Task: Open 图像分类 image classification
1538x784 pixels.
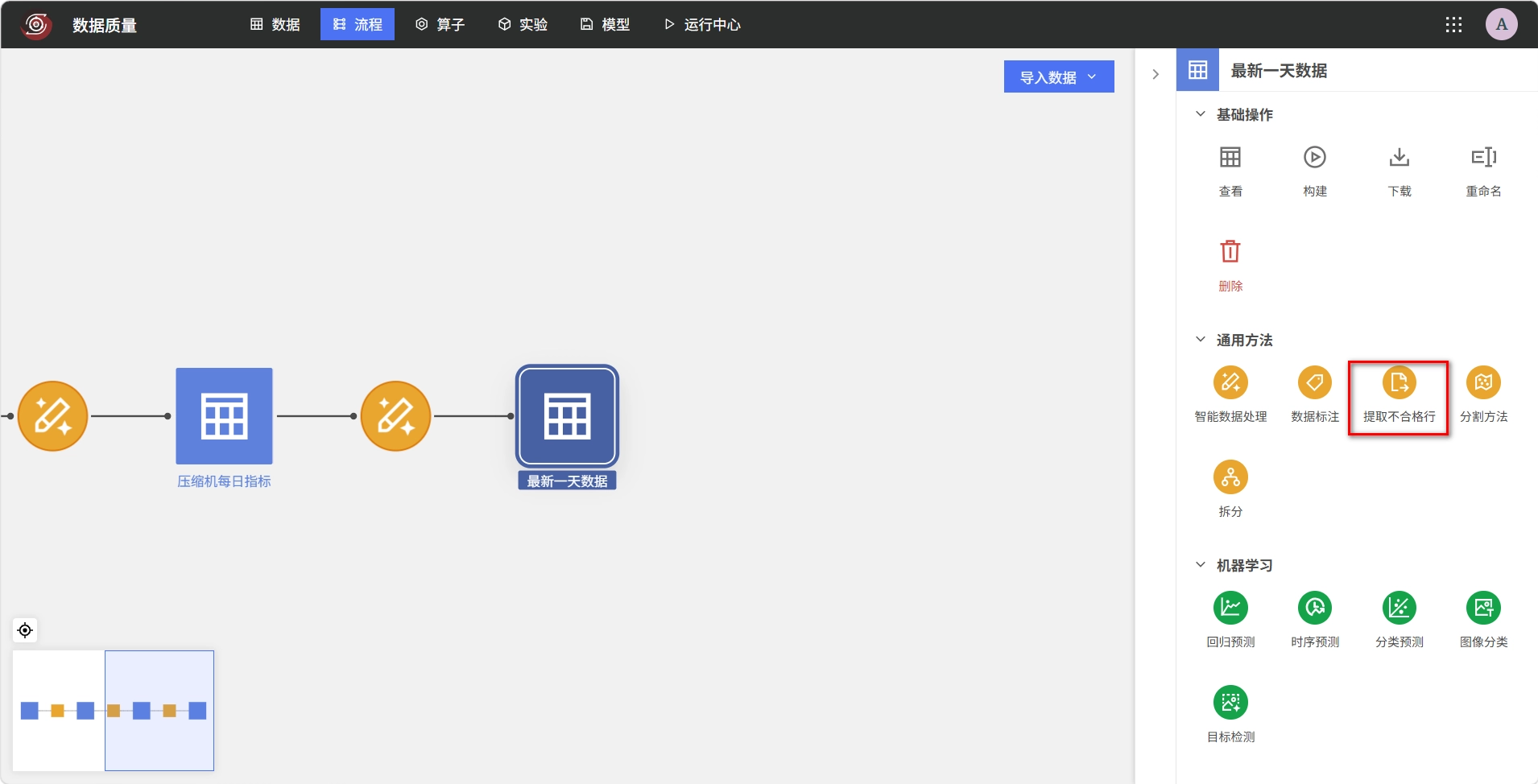Action: [x=1483, y=608]
